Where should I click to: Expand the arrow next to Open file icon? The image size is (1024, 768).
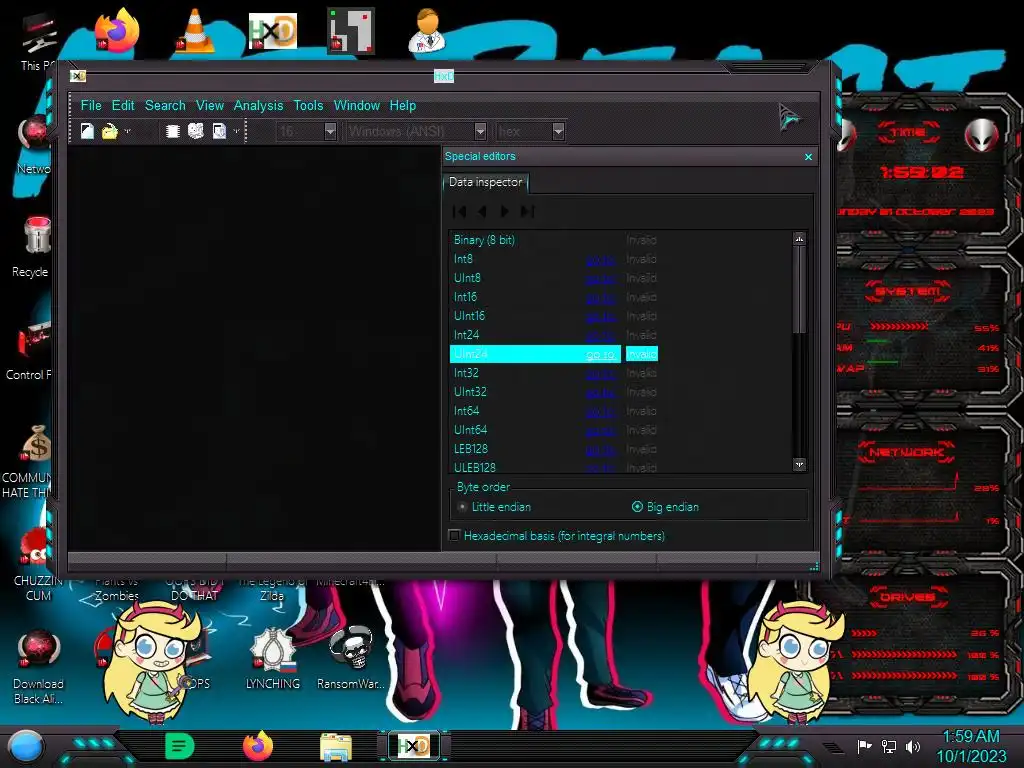[x=127, y=131]
